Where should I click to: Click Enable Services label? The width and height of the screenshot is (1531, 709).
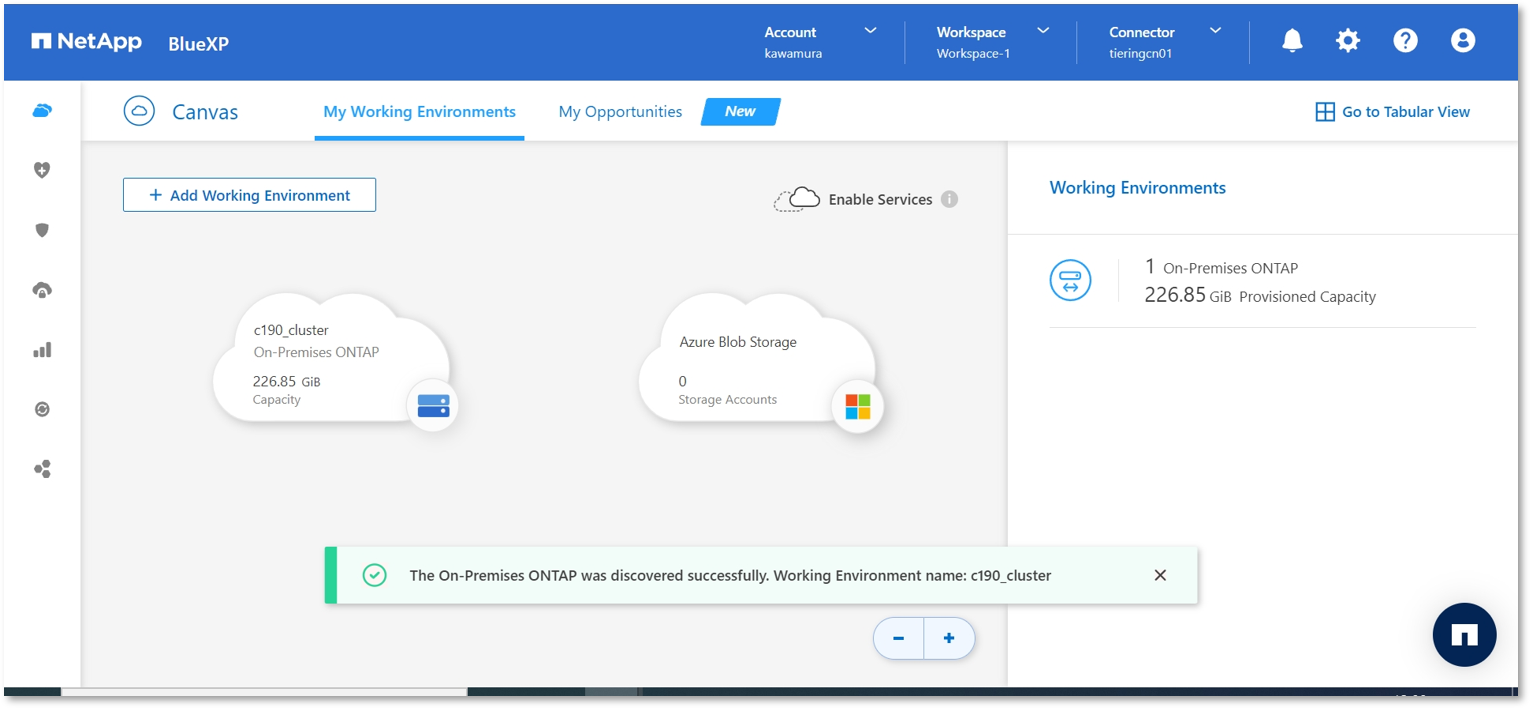(x=880, y=200)
